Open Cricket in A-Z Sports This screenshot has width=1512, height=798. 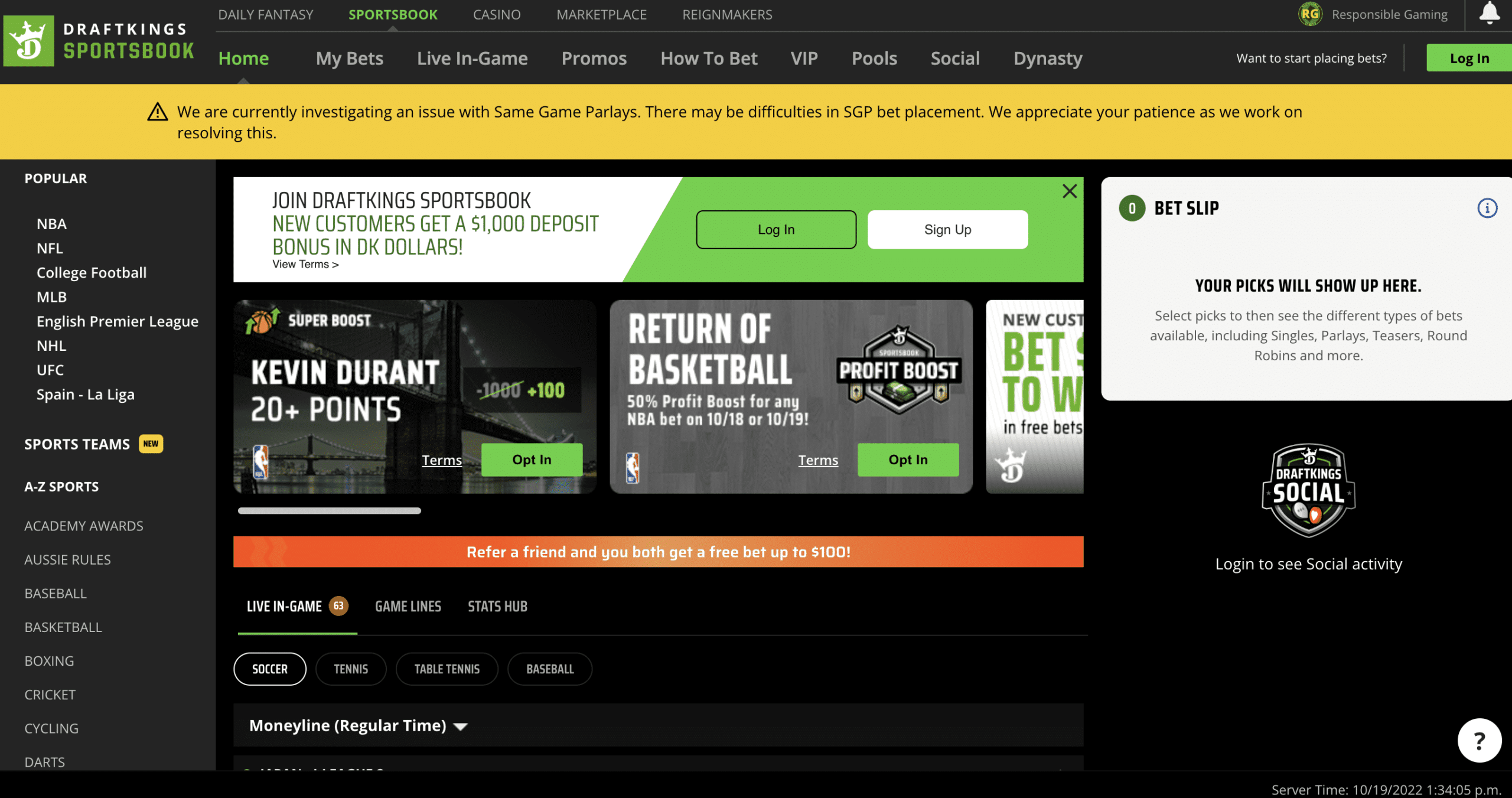50,695
